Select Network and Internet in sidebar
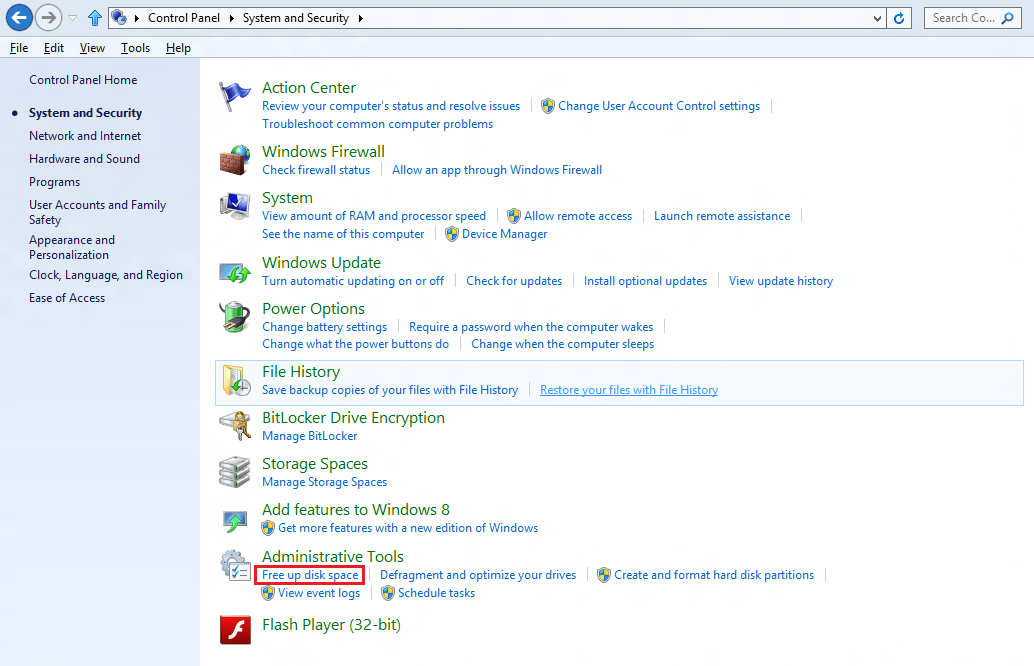1034x666 pixels. point(85,136)
